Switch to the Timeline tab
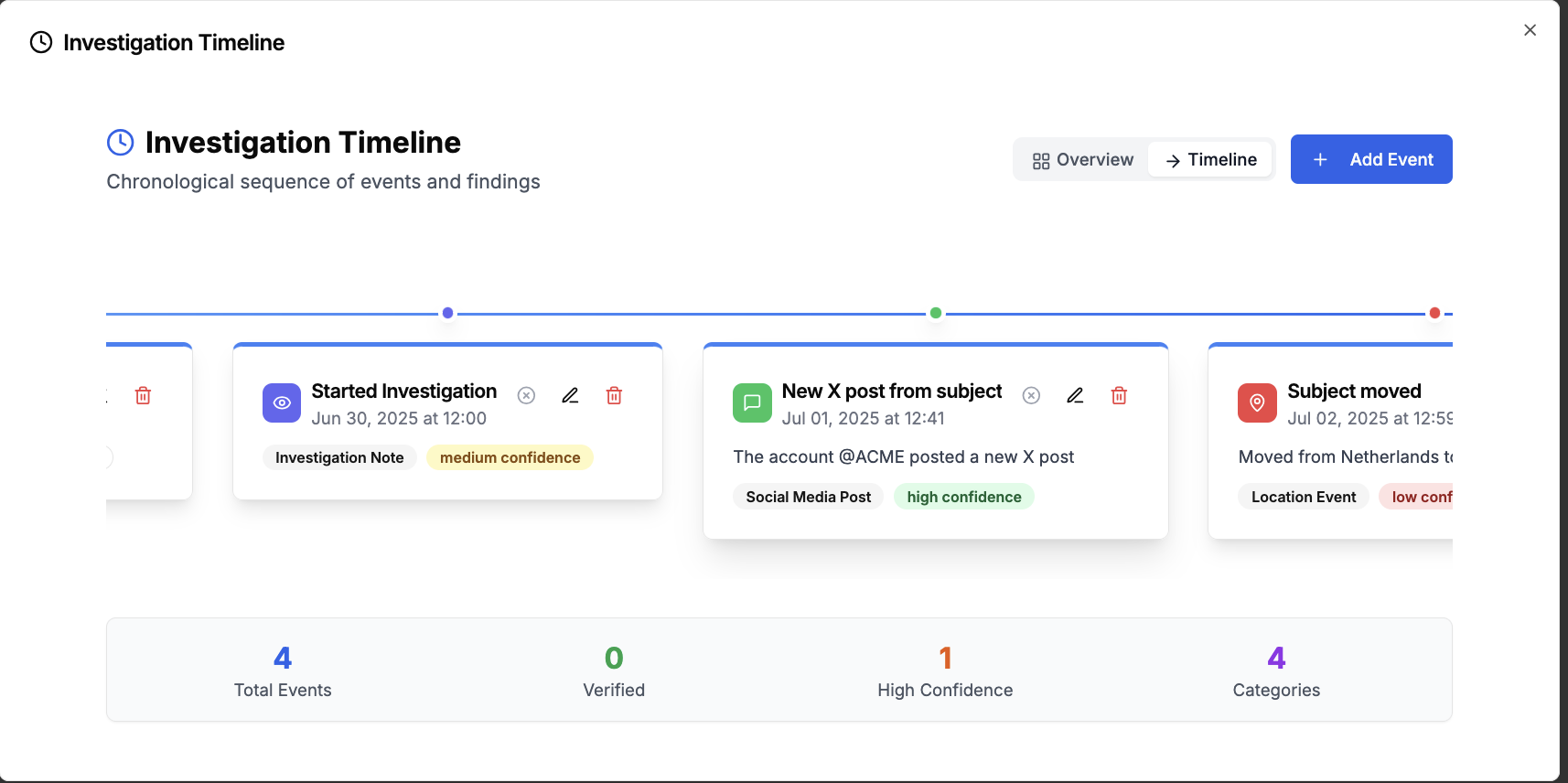The image size is (1568, 783). click(1210, 160)
